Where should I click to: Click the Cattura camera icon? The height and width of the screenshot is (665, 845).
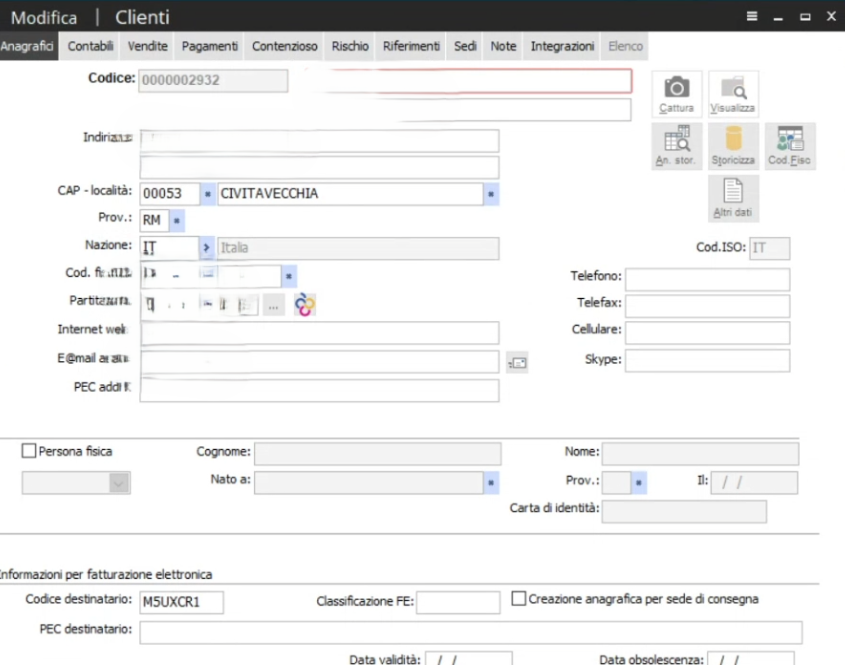[x=676, y=94]
